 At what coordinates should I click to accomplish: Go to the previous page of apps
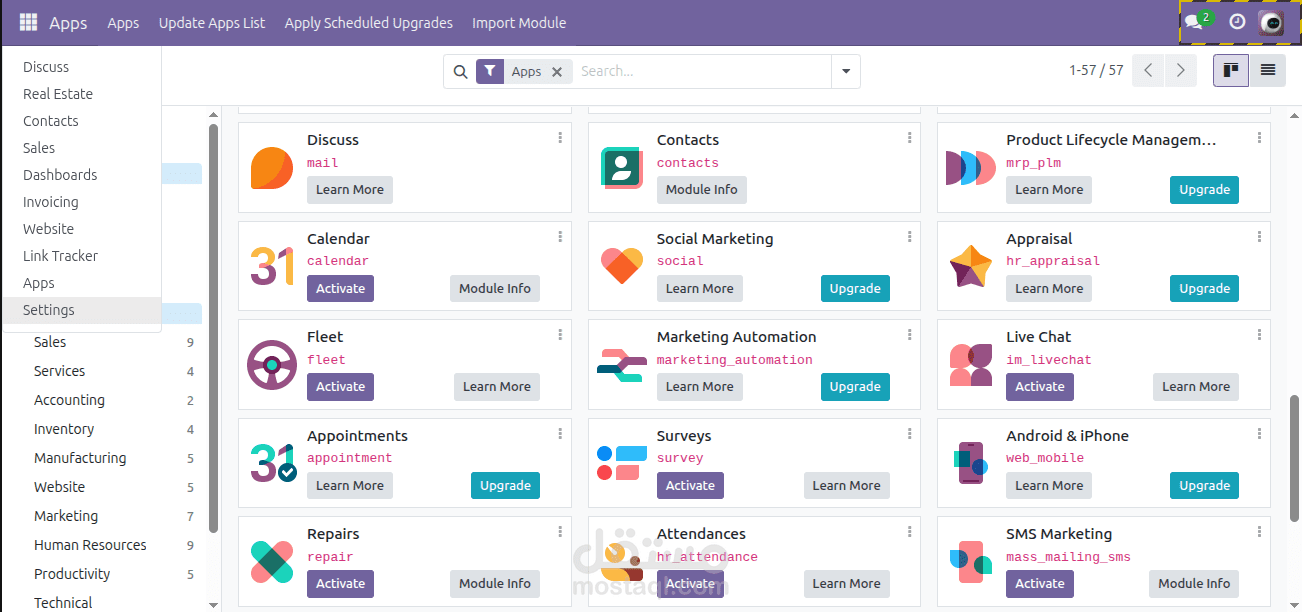pyautogui.click(x=1148, y=70)
